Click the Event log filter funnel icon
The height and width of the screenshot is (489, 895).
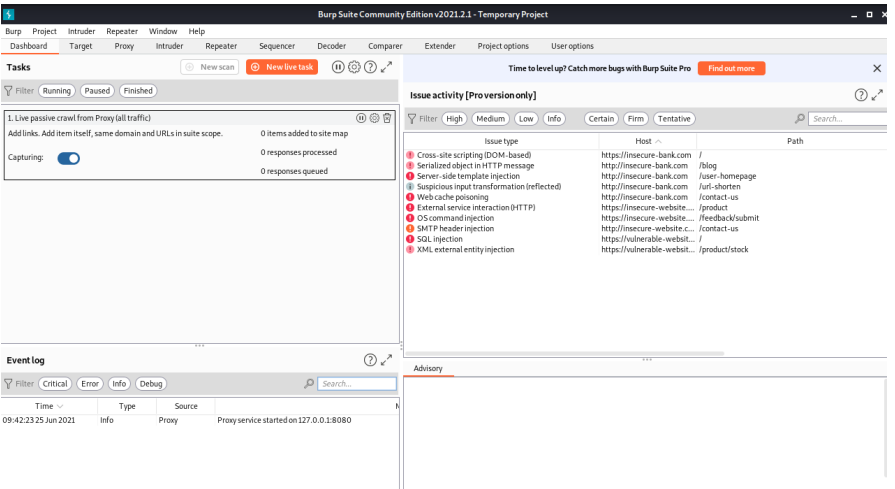(x=9, y=384)
